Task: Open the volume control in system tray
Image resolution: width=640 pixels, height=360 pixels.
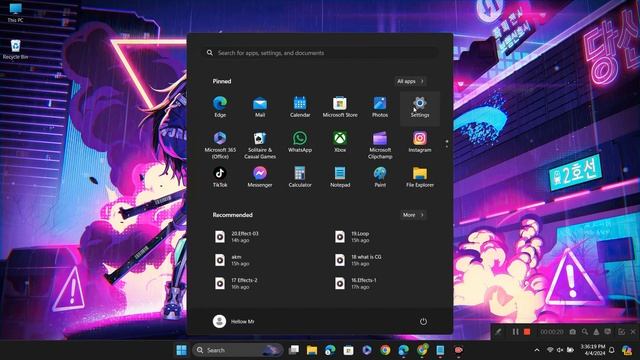Action: (x=560, y=350)
